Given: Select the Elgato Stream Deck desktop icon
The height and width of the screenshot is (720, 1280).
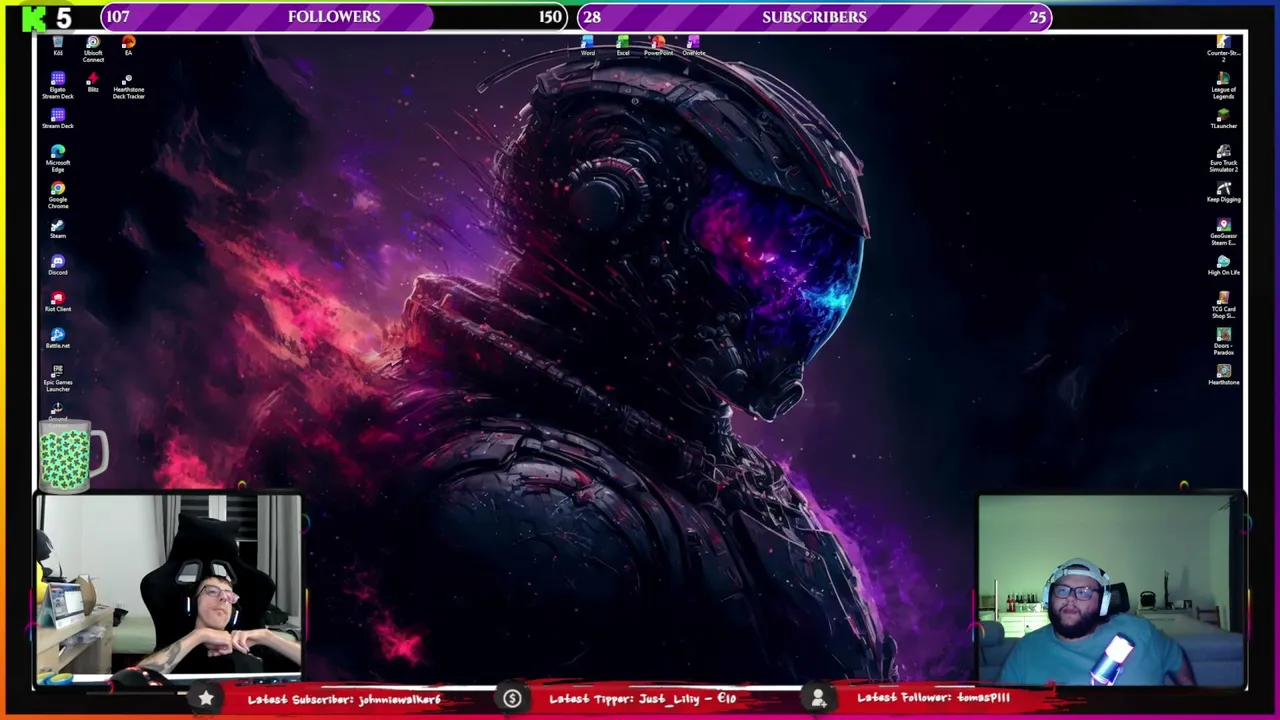Looking at the screenshot, I should pyautogui.click(x=58, y=85).
